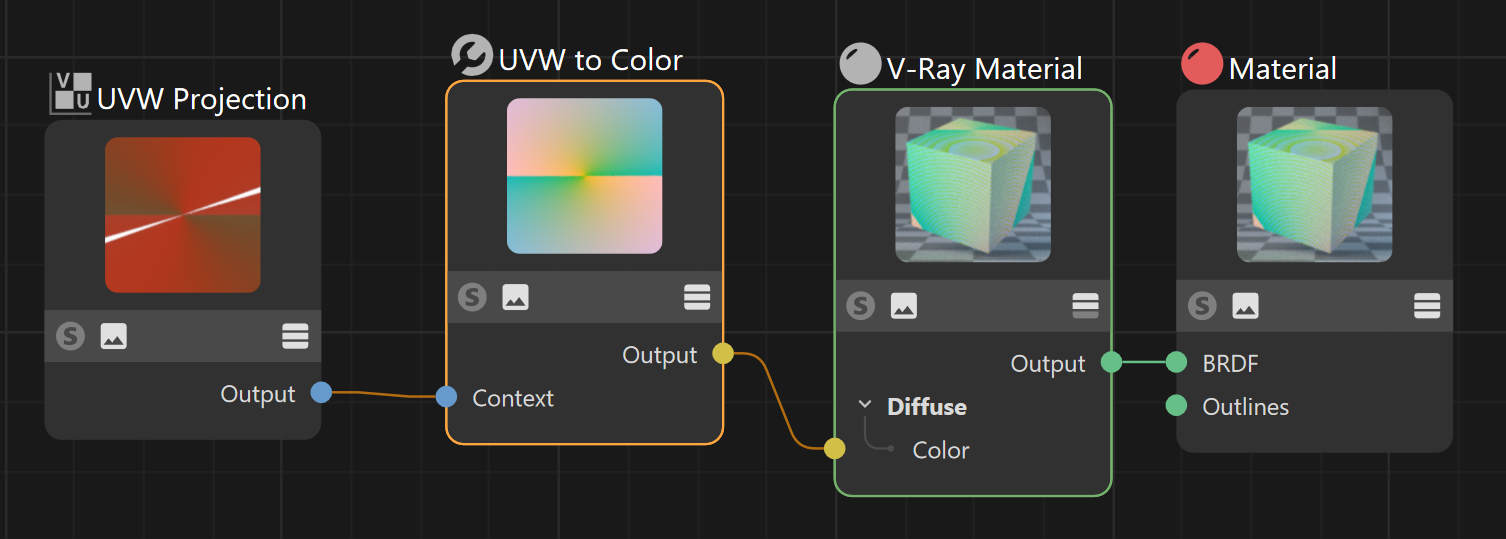Open the hamburger menu on UVW to Color node
Image resolution: width=1506 pixels, height=539 pixels.
697,297
